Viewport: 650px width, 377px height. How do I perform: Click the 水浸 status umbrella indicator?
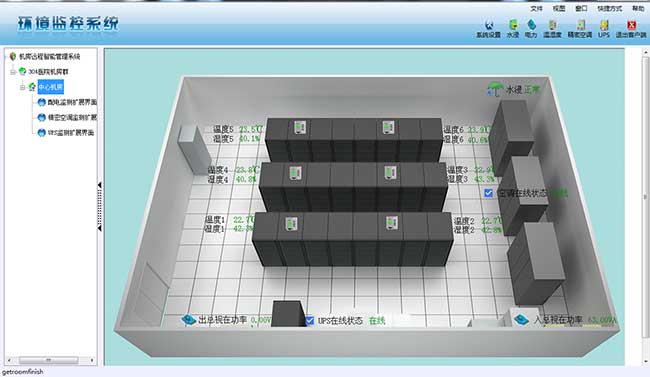pos(495,89)
